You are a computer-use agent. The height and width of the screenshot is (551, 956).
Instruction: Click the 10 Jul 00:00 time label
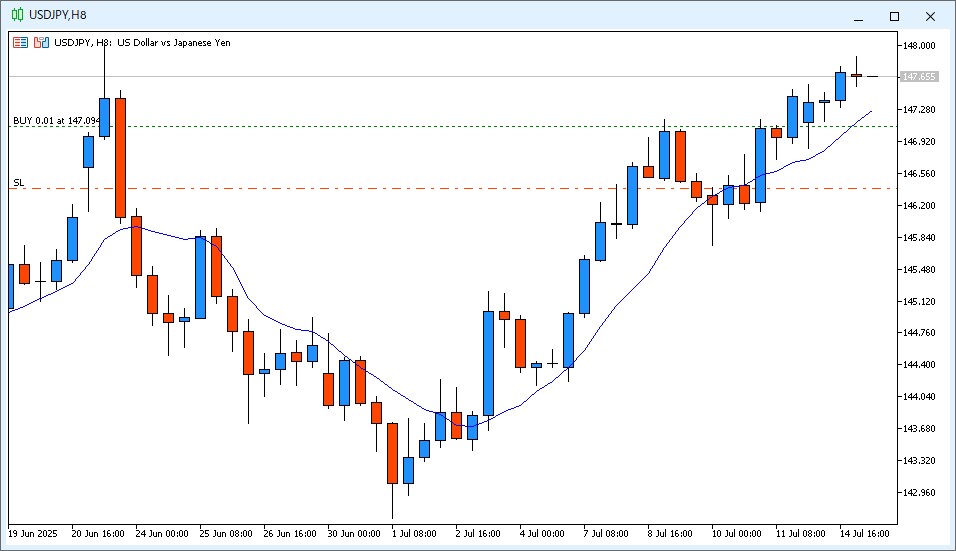(x=737, y=534)
